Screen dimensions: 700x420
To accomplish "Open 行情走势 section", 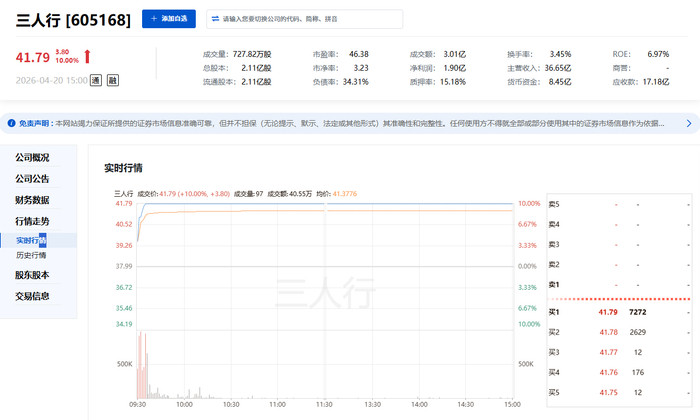I will (x=32, y=221).
